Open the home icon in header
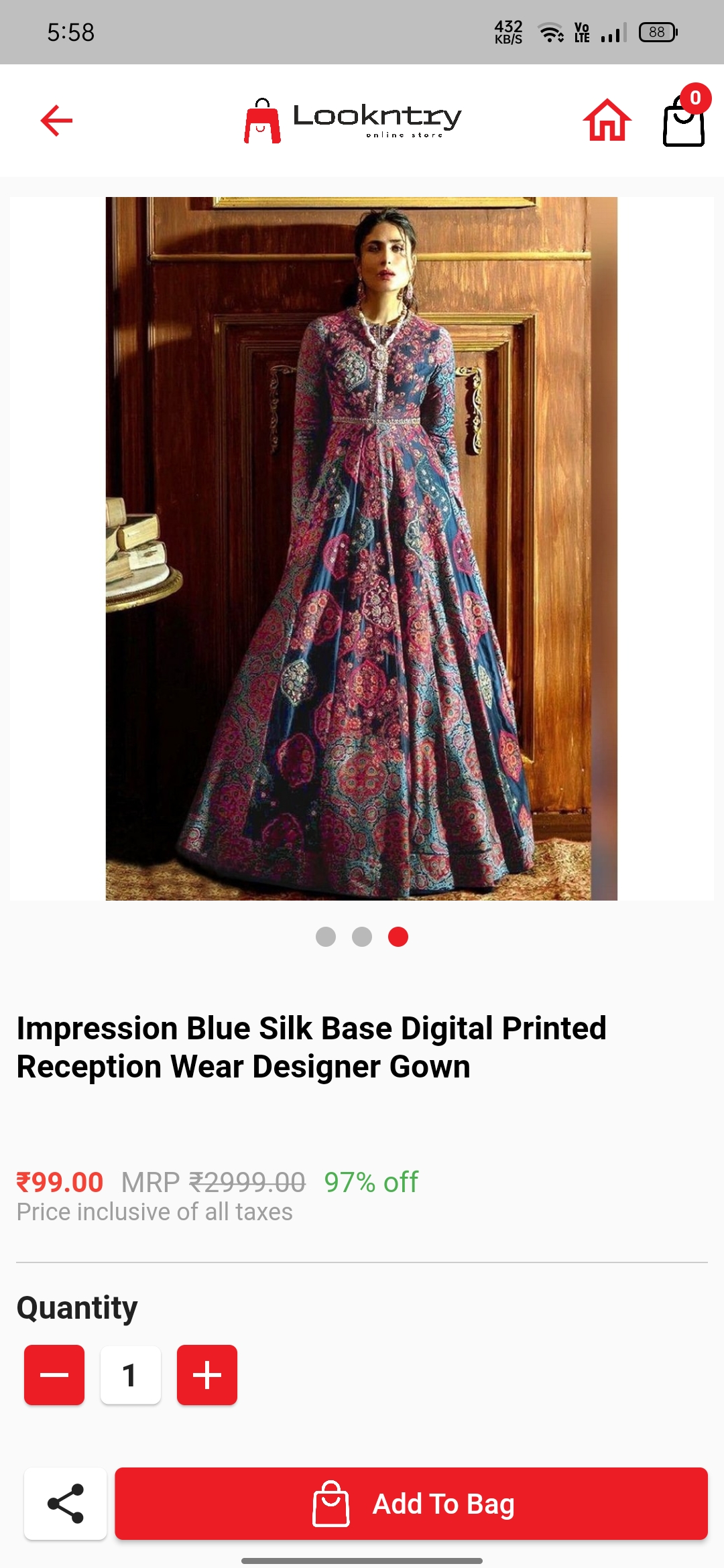The width and height of the screenshot is (724, 1568). point(607,121)
